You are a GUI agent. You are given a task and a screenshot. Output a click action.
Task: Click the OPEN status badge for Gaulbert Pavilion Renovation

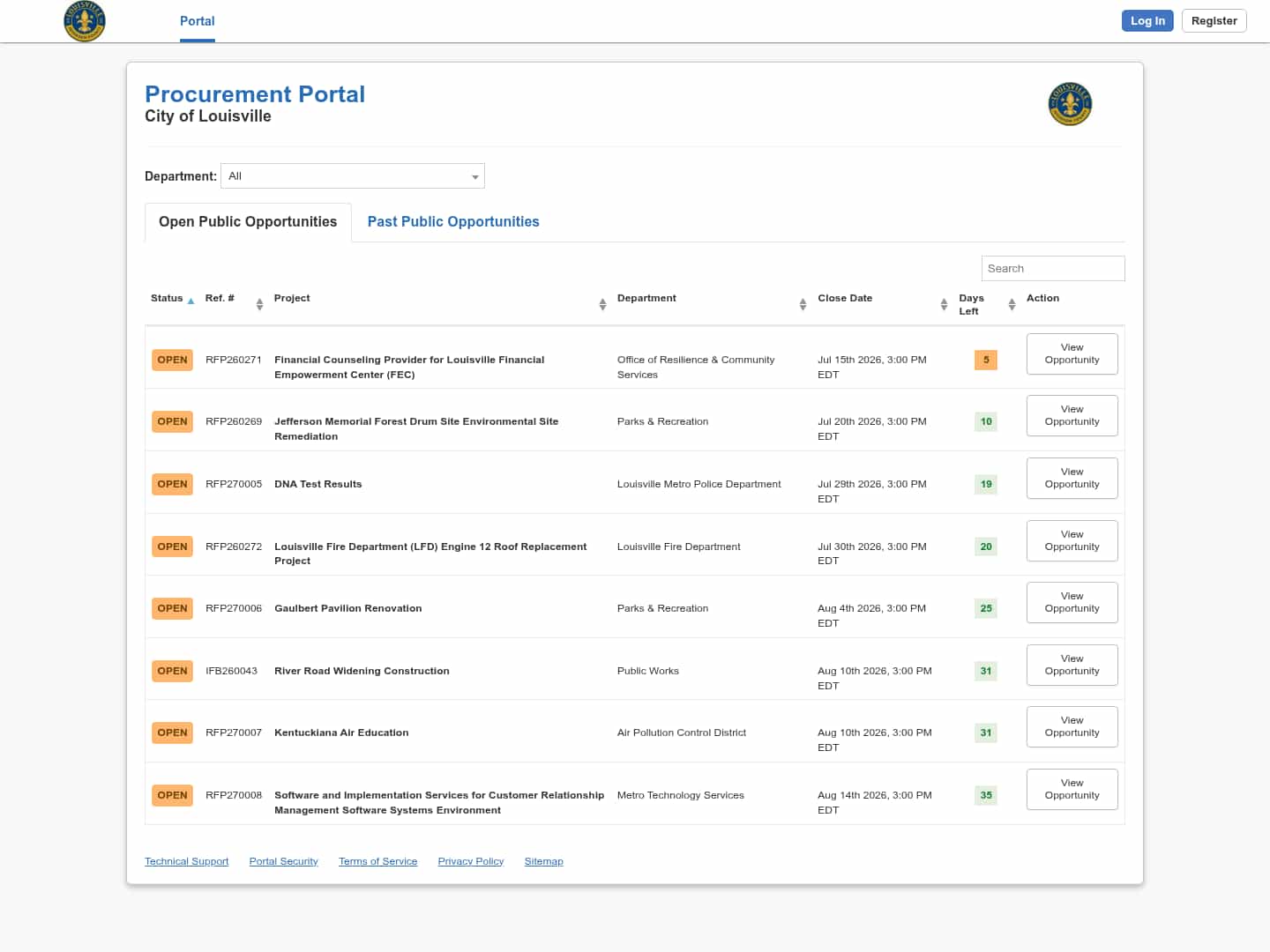(172, 608)
